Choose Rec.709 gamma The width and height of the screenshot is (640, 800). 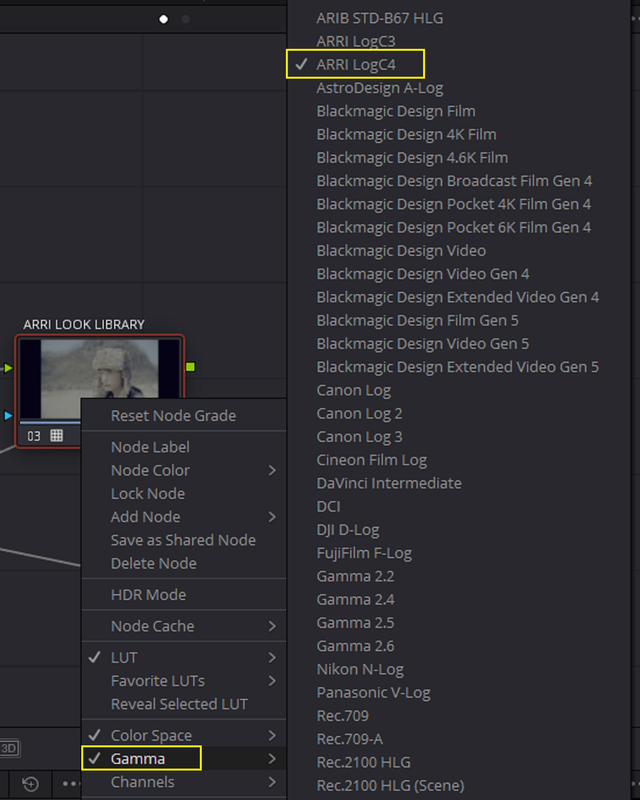click(342, 716)
